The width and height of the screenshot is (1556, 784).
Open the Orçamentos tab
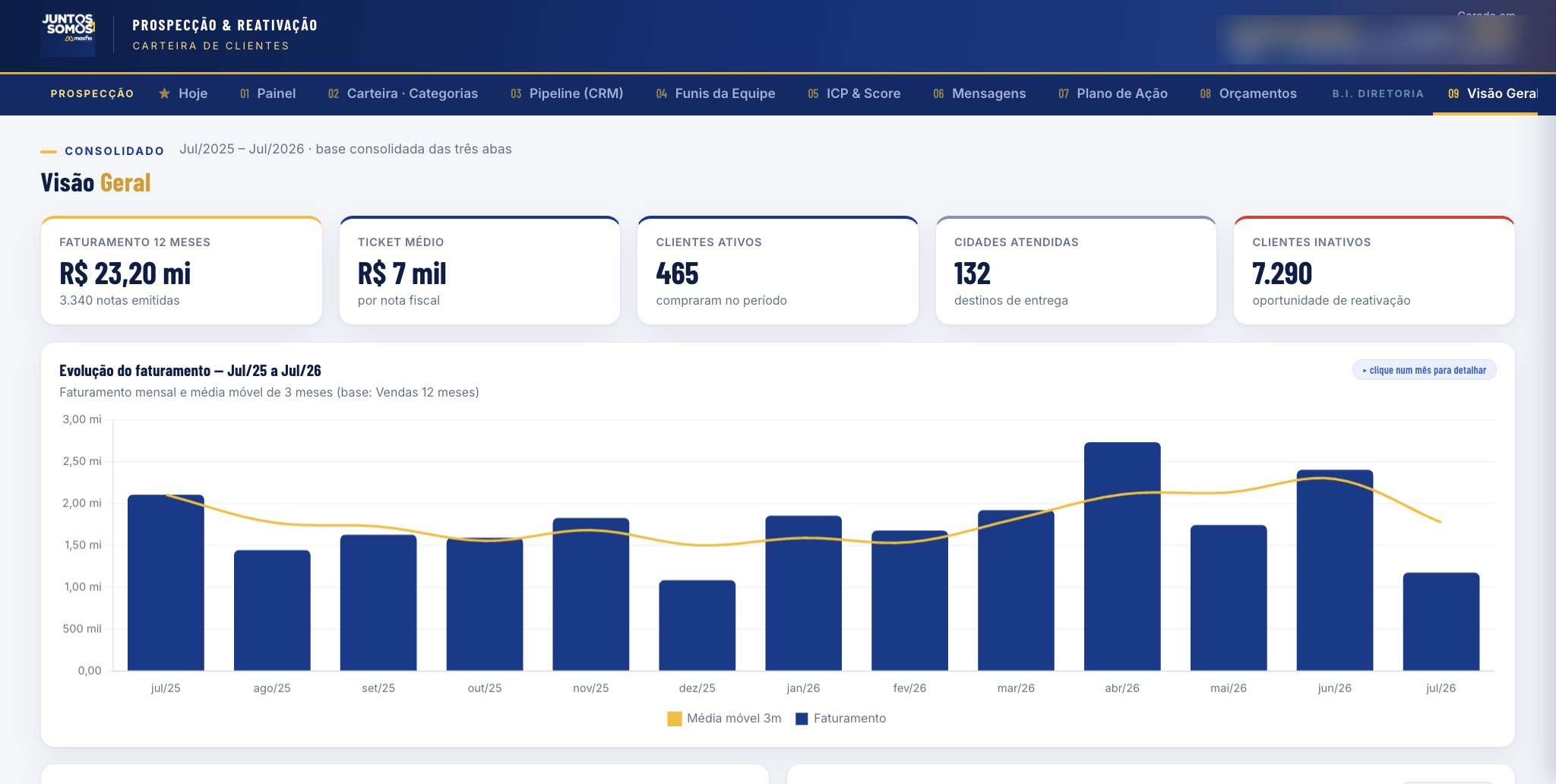(x=1248, y=93)
